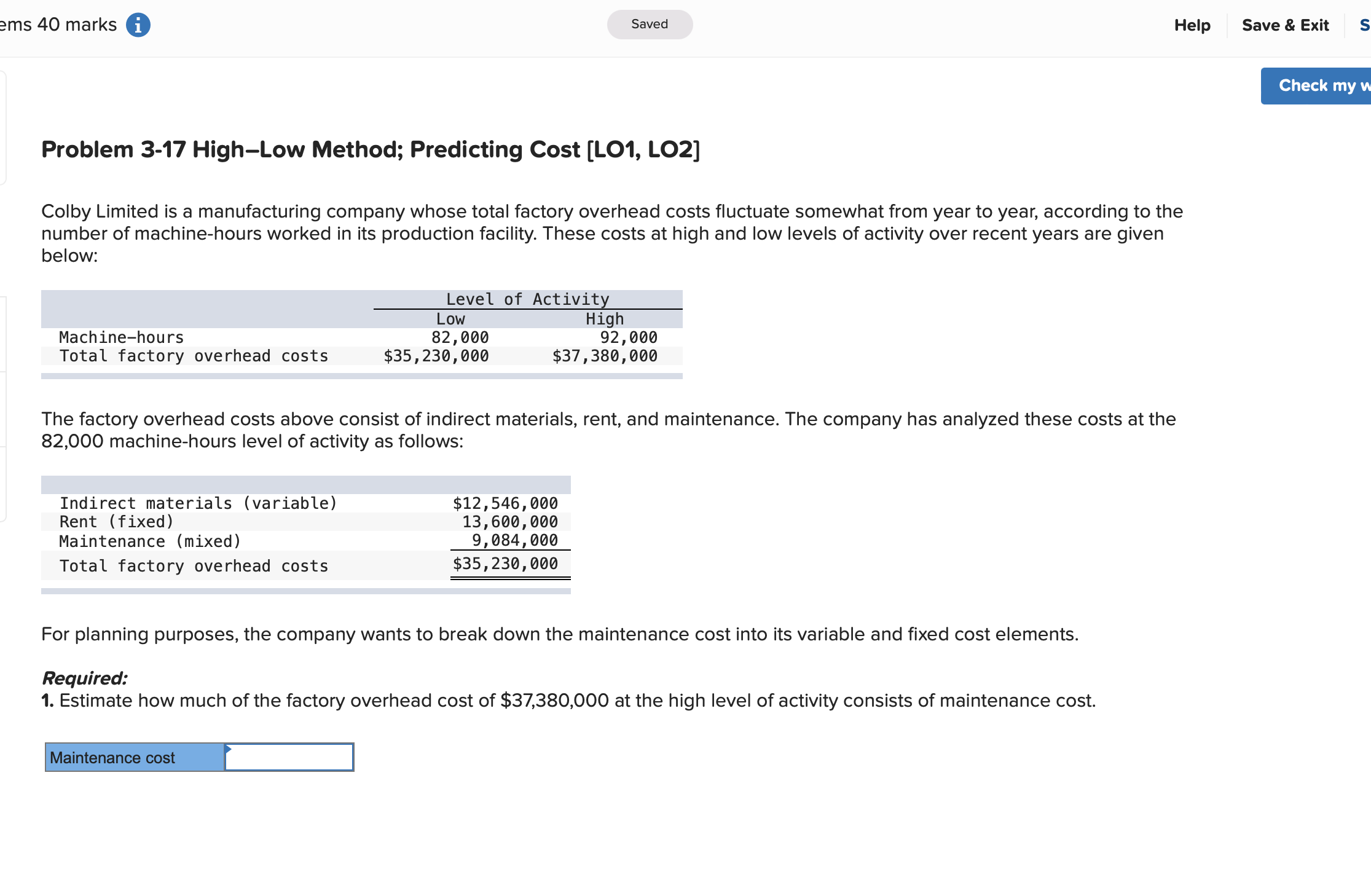The width and height of the screenshot is (1371, 896).
Task: Click Save & Exit
Action: [x=1285, y=25]
